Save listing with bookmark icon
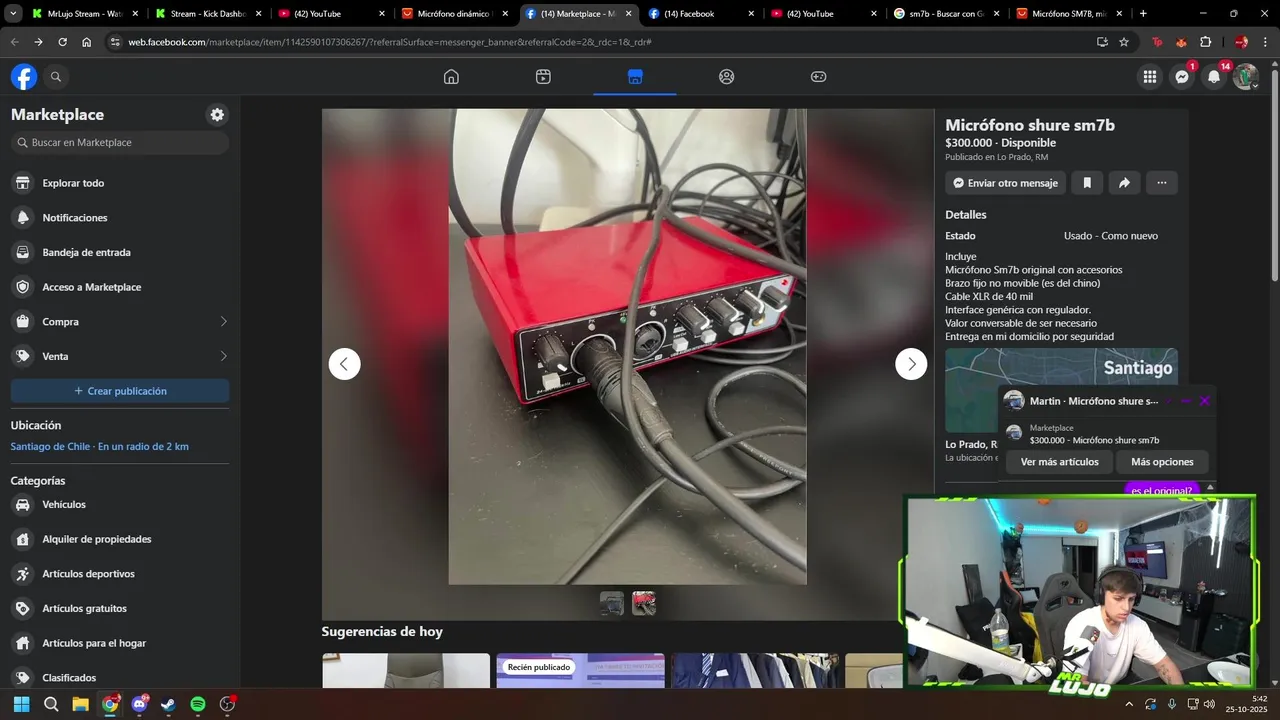1280x720 pixels. [1087, 183]
